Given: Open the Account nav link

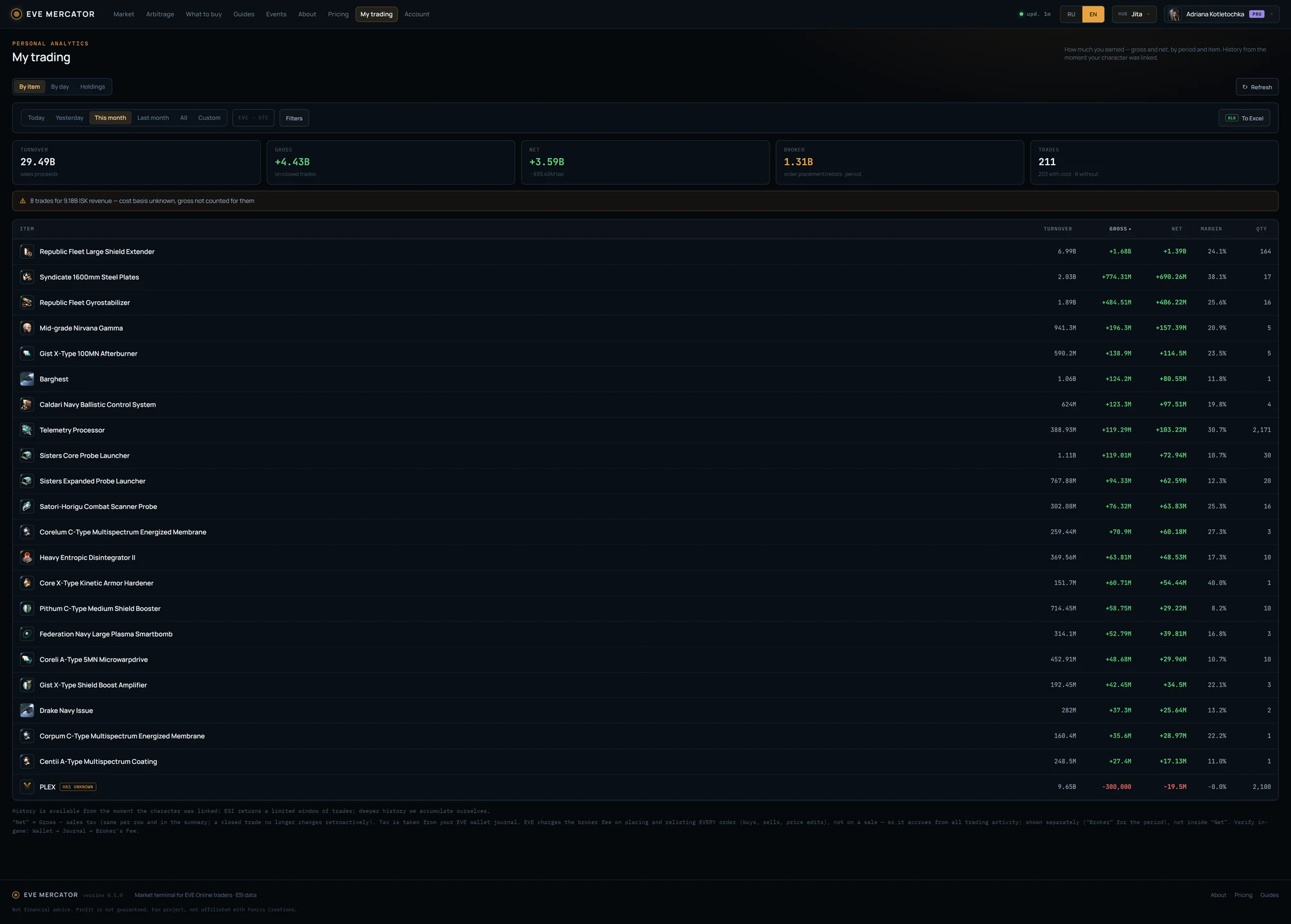Looking at the screenshot, I should point(417,14).
